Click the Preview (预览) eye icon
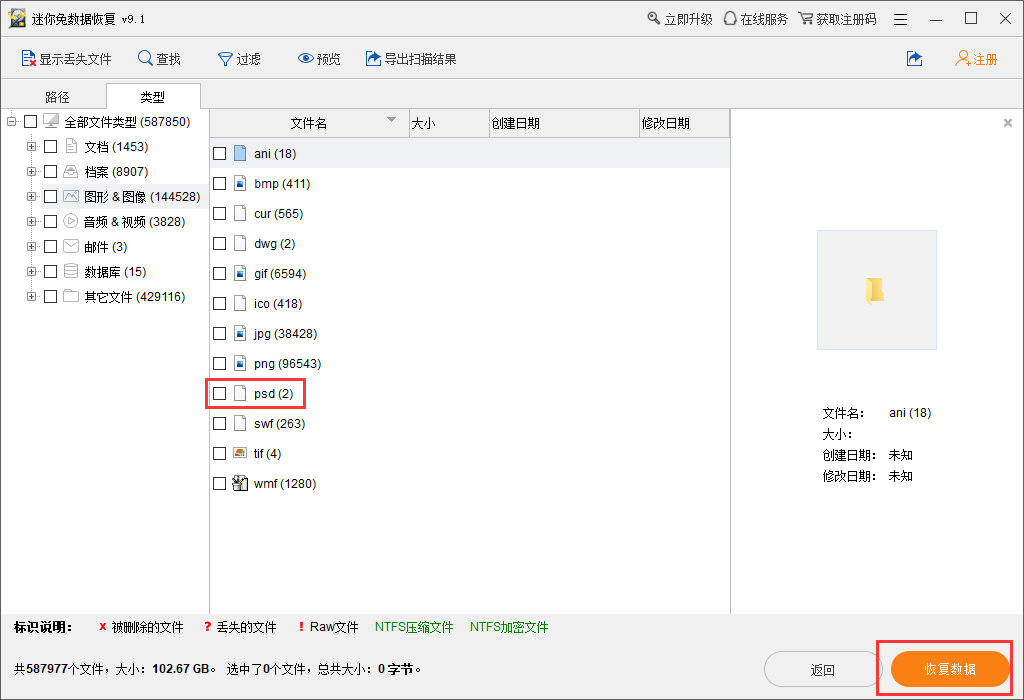The image size is (1024, 700). click(305, 59)
